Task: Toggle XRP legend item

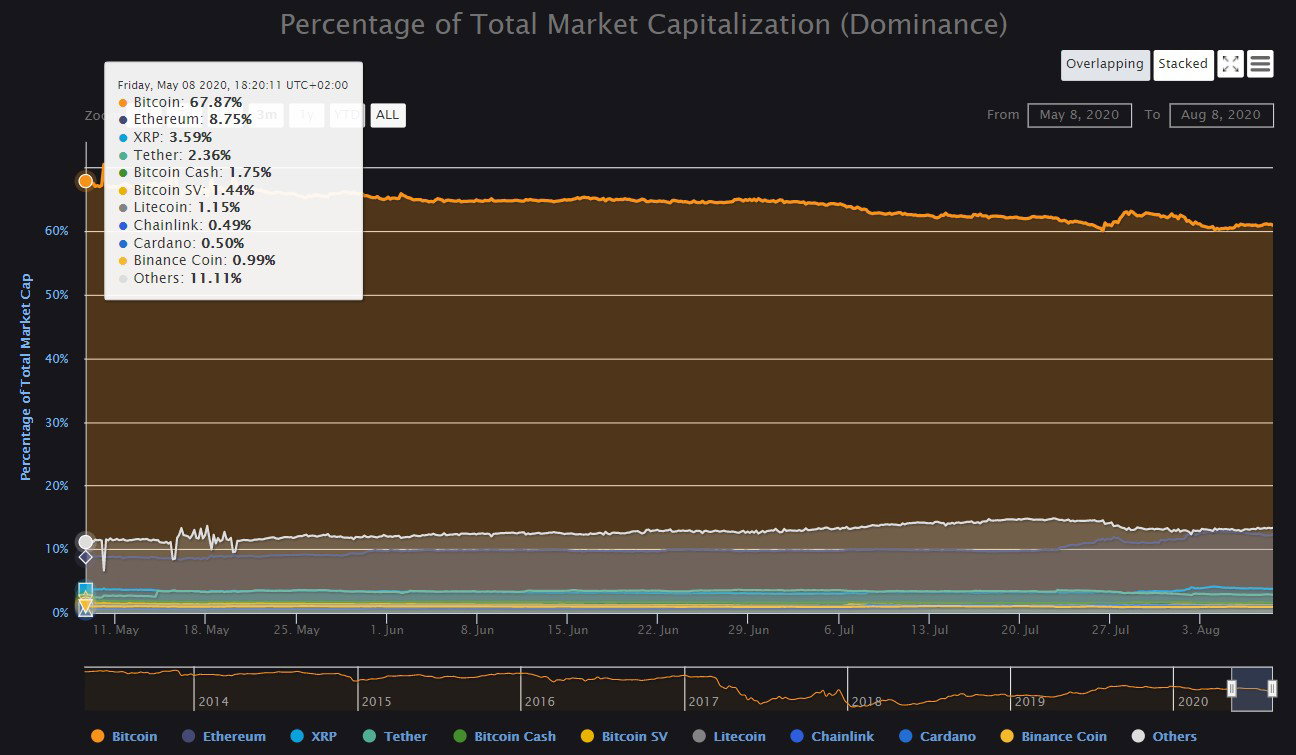Action: [313, 736]
